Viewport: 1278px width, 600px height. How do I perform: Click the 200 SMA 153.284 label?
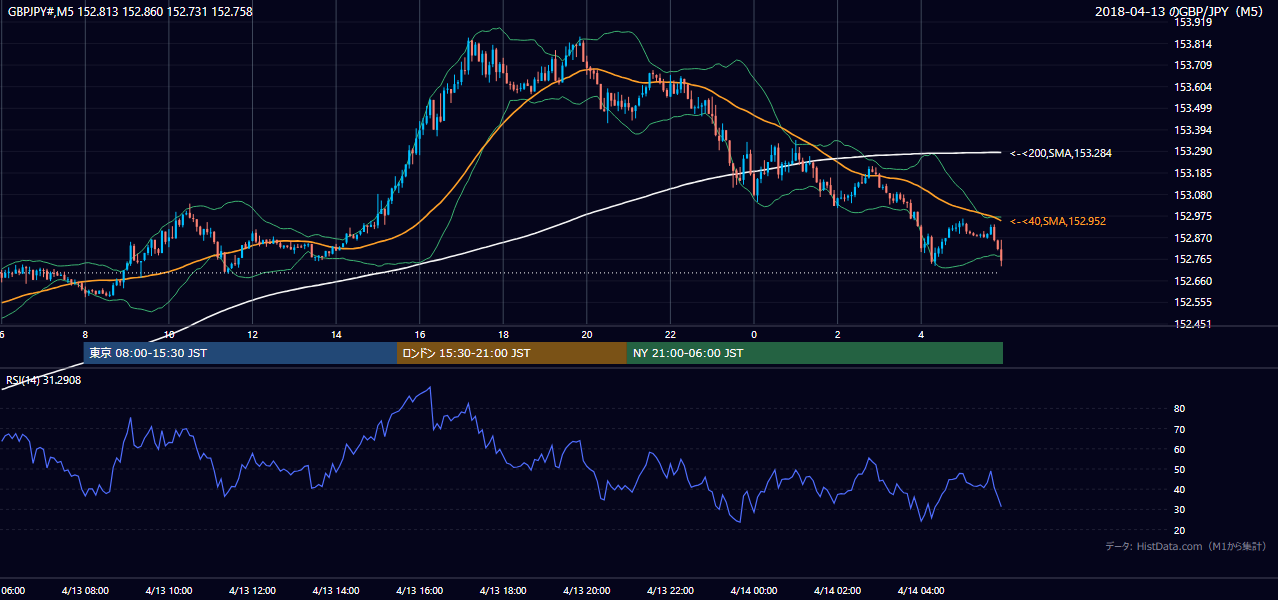(1061, 153)
